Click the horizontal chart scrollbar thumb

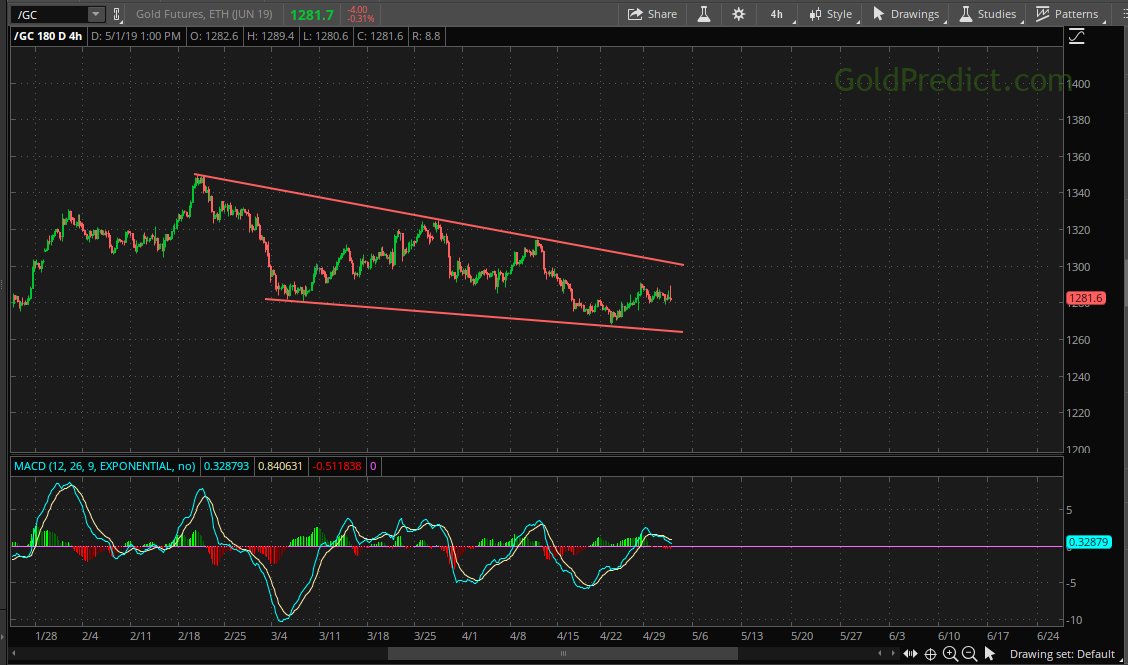(562, 654)
